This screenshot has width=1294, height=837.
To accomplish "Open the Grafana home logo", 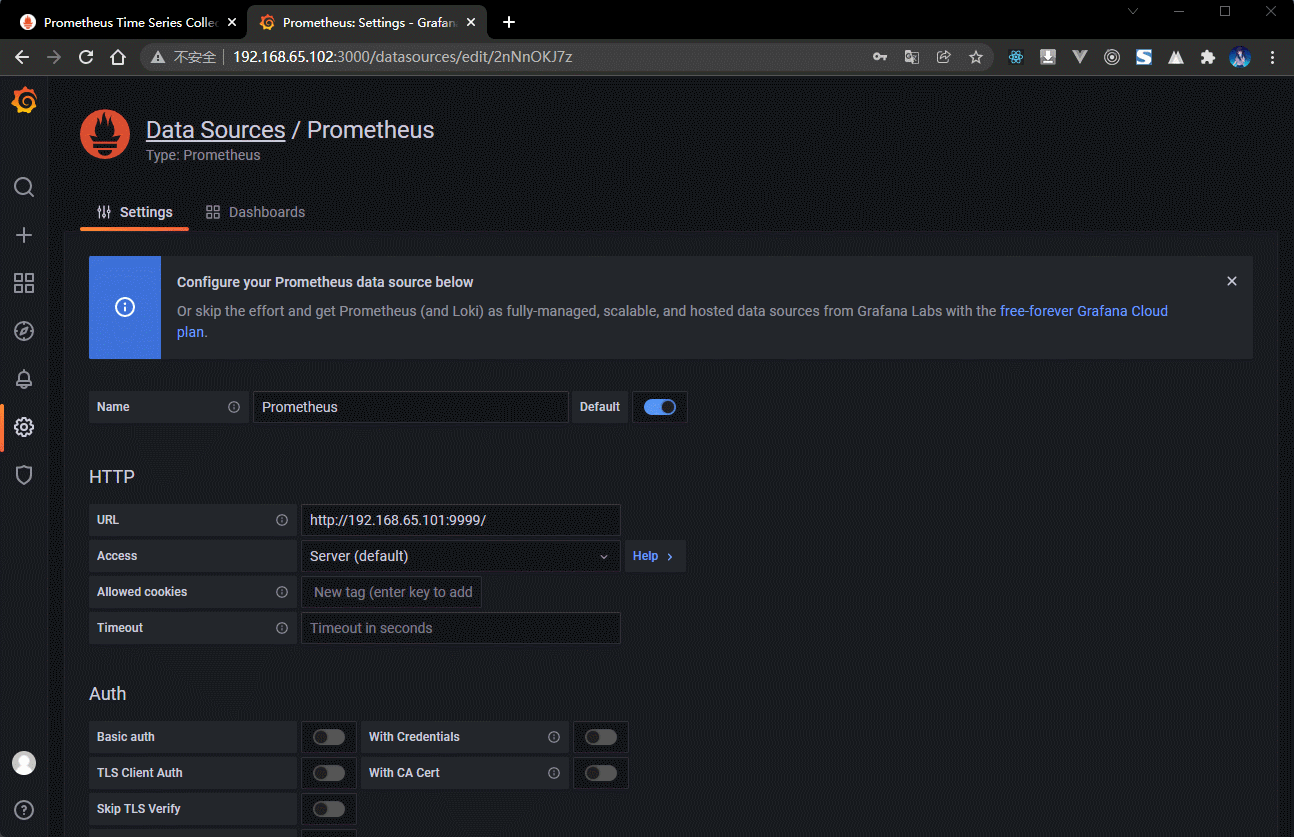I will (24, 101).
